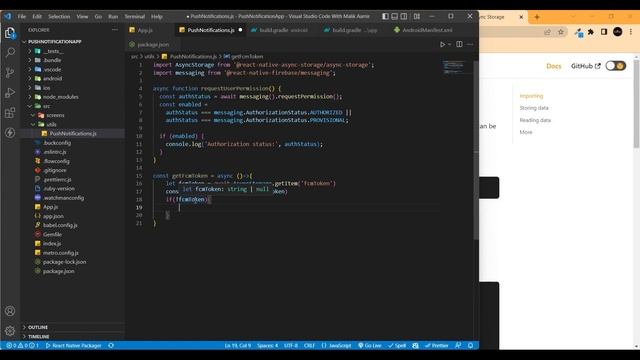Image resolution: width=640 pixels, height=360 pixels.
Task: Click the Go Live status bar button
Action: (370, 346)
